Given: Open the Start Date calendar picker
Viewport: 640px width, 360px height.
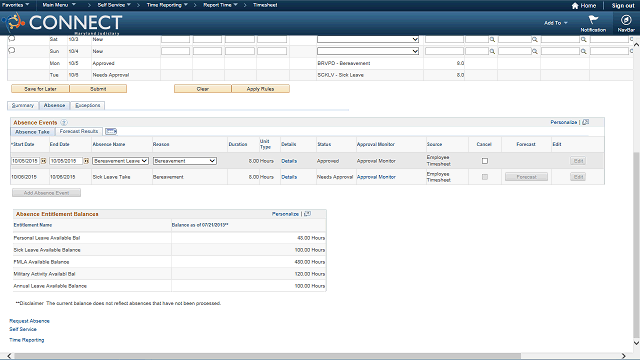Looking at the screenshot, I should 43,161.
